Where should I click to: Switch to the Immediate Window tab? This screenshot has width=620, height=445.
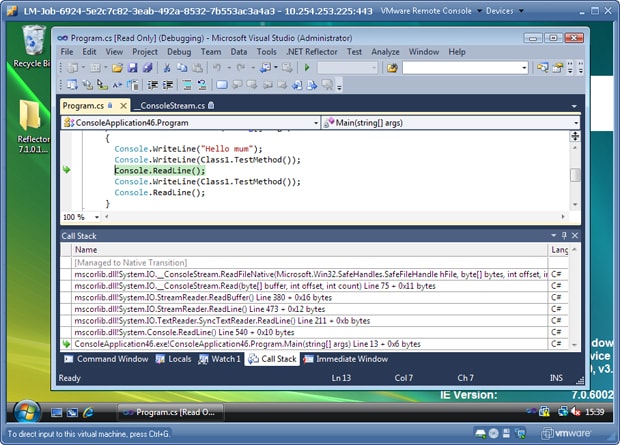346,359
